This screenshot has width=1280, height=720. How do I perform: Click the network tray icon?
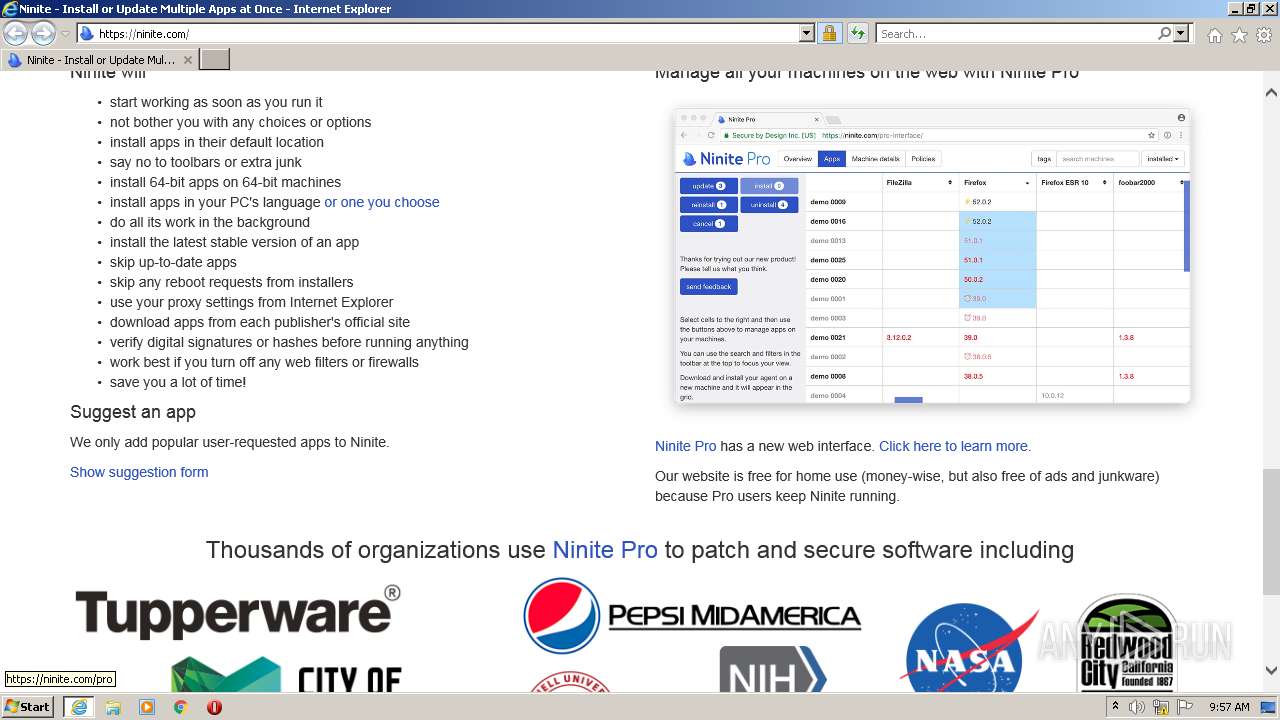[1161, 707]
